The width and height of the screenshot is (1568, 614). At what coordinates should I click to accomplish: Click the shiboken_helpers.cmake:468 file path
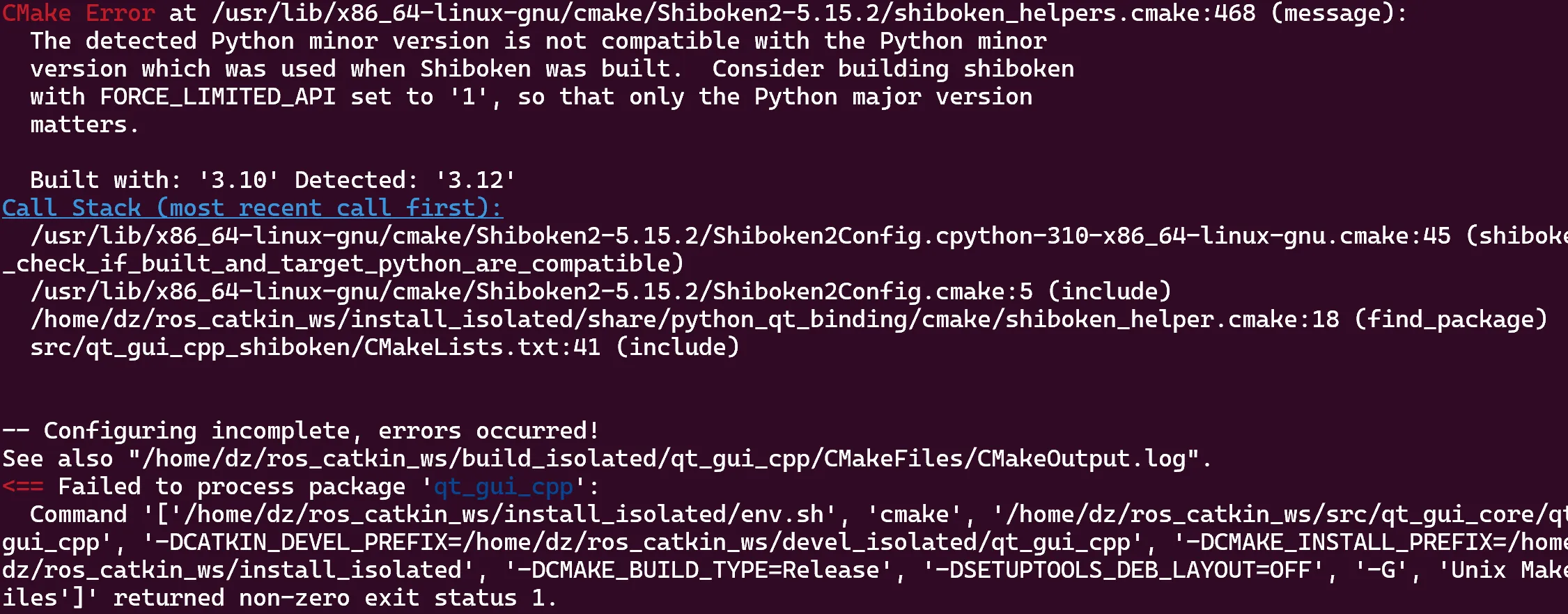tap(733, 13)
